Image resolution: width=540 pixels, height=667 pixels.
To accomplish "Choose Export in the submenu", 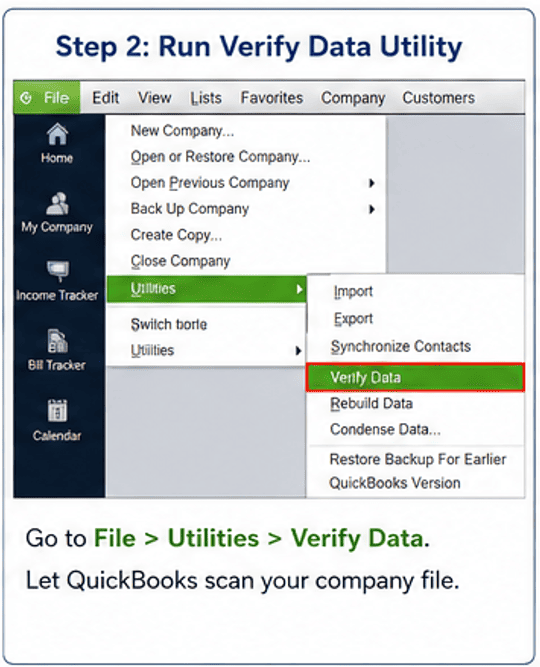I will click(416, 319).
